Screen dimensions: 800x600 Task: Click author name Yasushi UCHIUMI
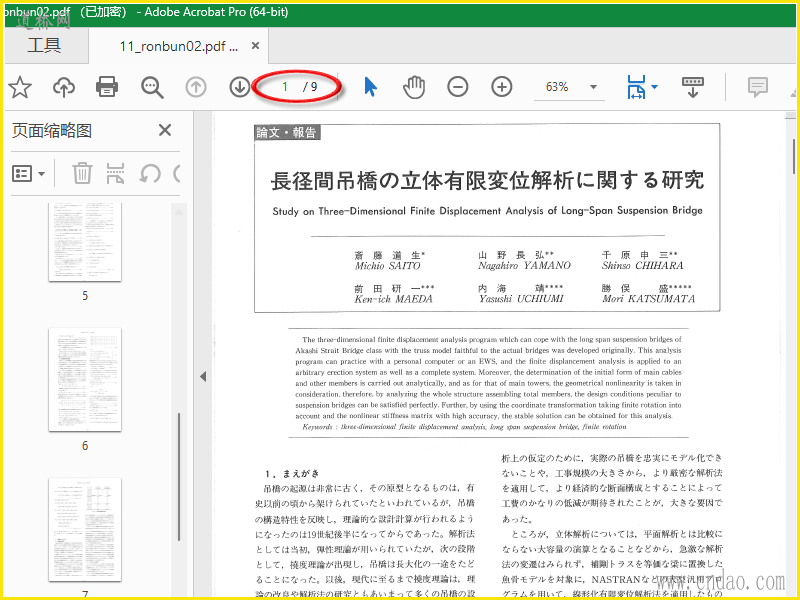click(x=521, y=299)
